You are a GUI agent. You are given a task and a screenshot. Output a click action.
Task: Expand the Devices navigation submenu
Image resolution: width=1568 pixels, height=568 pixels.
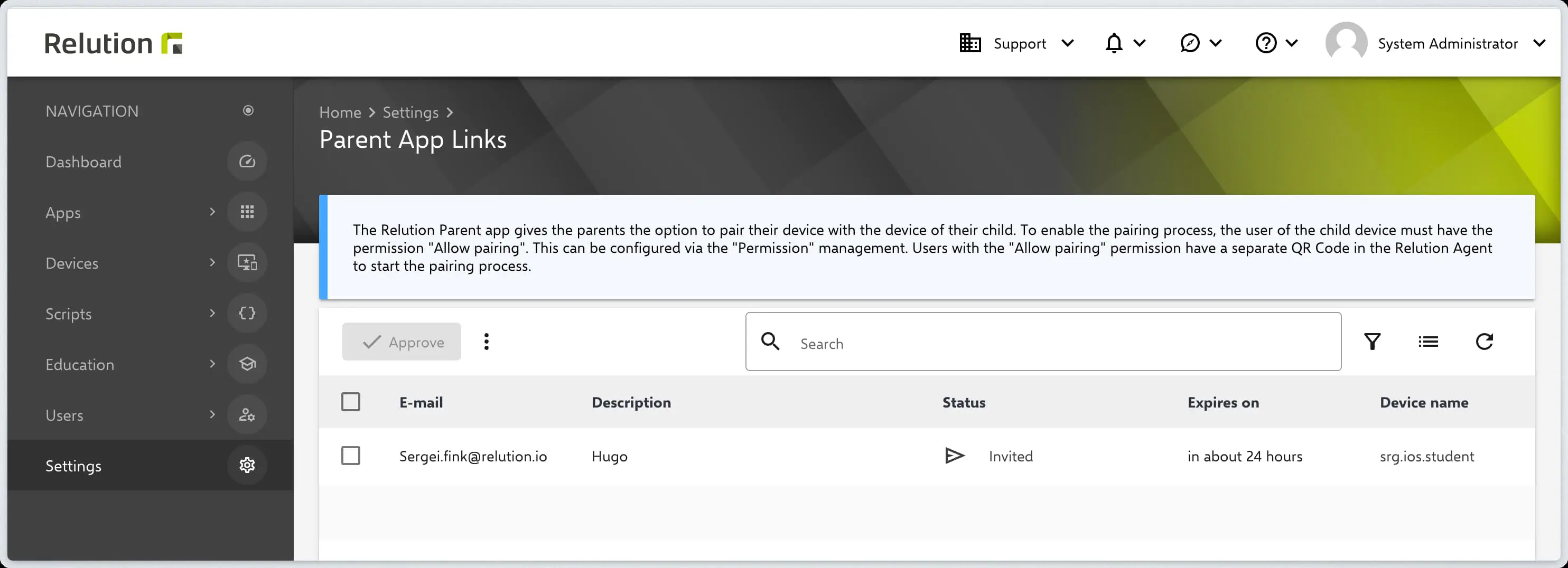[212, 263]
